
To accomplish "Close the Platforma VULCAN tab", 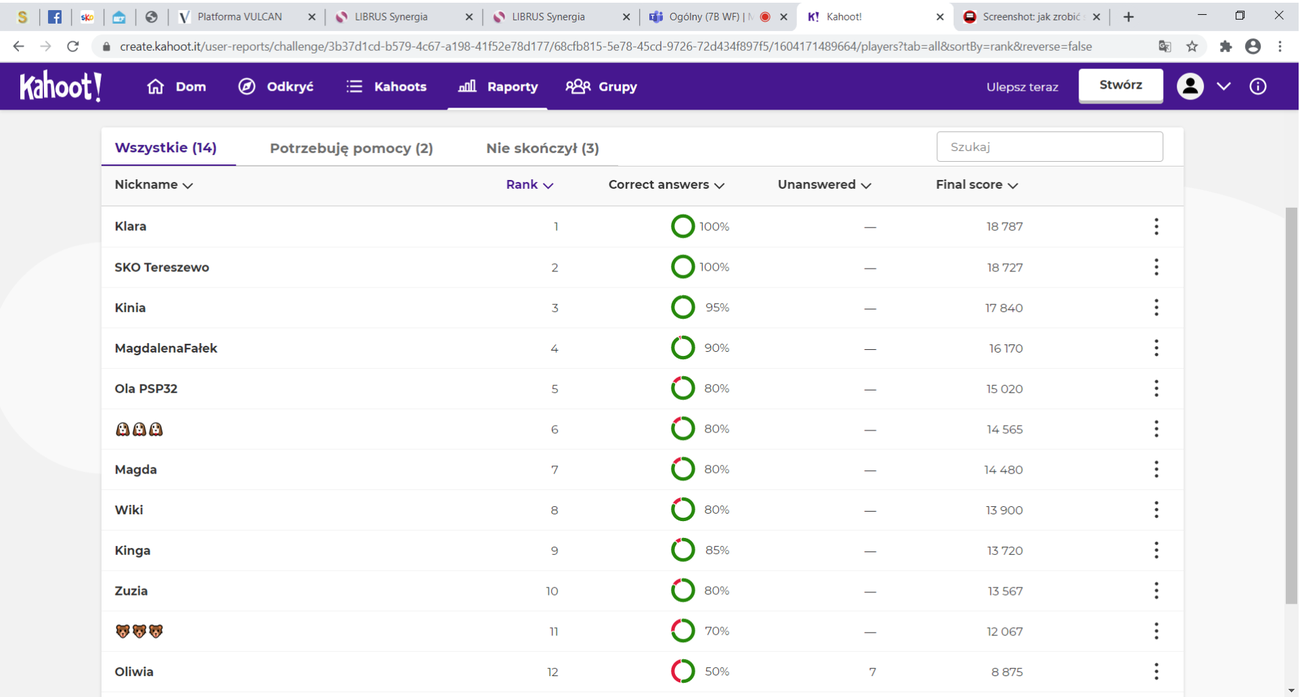I will [x=312, y=17].
